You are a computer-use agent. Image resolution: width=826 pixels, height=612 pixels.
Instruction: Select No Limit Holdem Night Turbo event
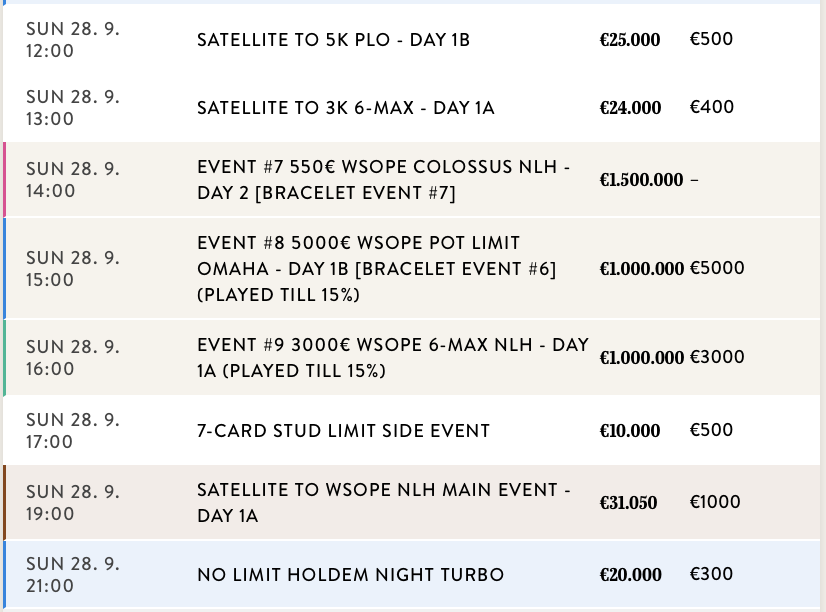tap(350, 575)
